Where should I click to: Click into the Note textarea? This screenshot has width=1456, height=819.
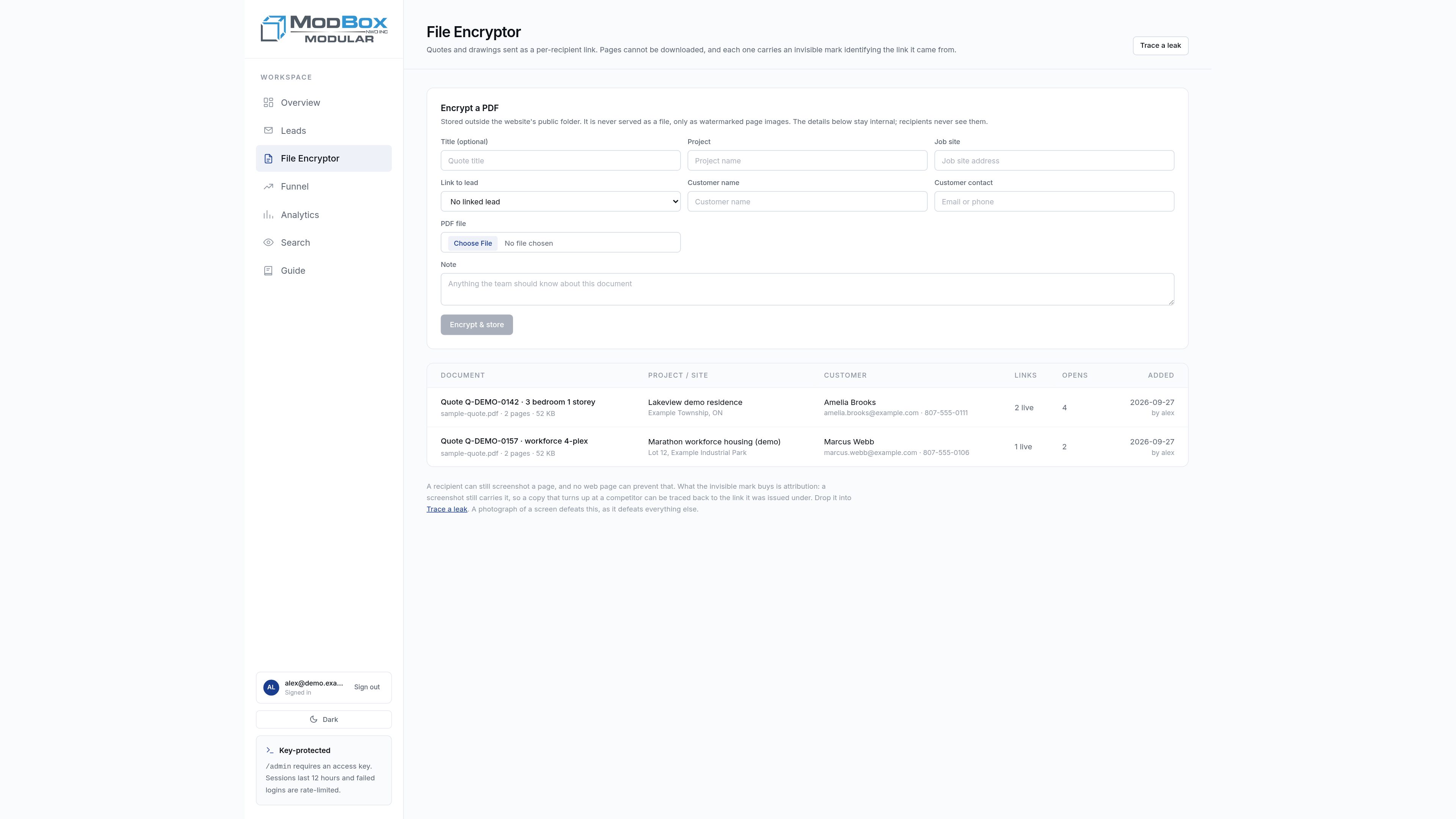point(807,289)
